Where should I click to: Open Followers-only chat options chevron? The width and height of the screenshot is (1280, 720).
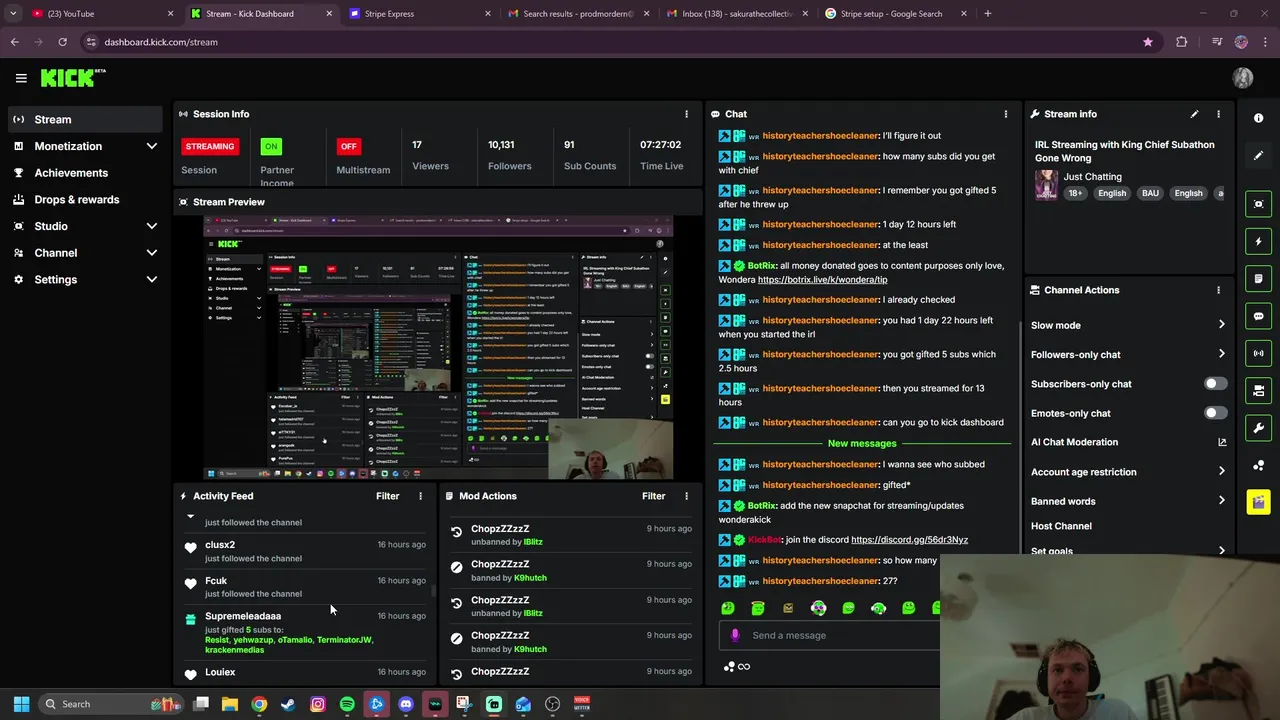(1221, 354)
